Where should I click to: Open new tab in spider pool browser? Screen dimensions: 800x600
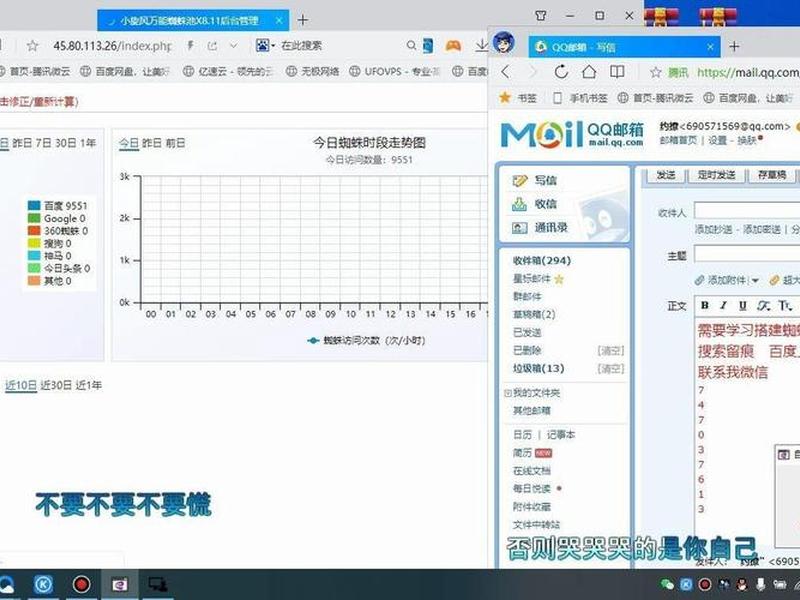click(x=303, y=20)
